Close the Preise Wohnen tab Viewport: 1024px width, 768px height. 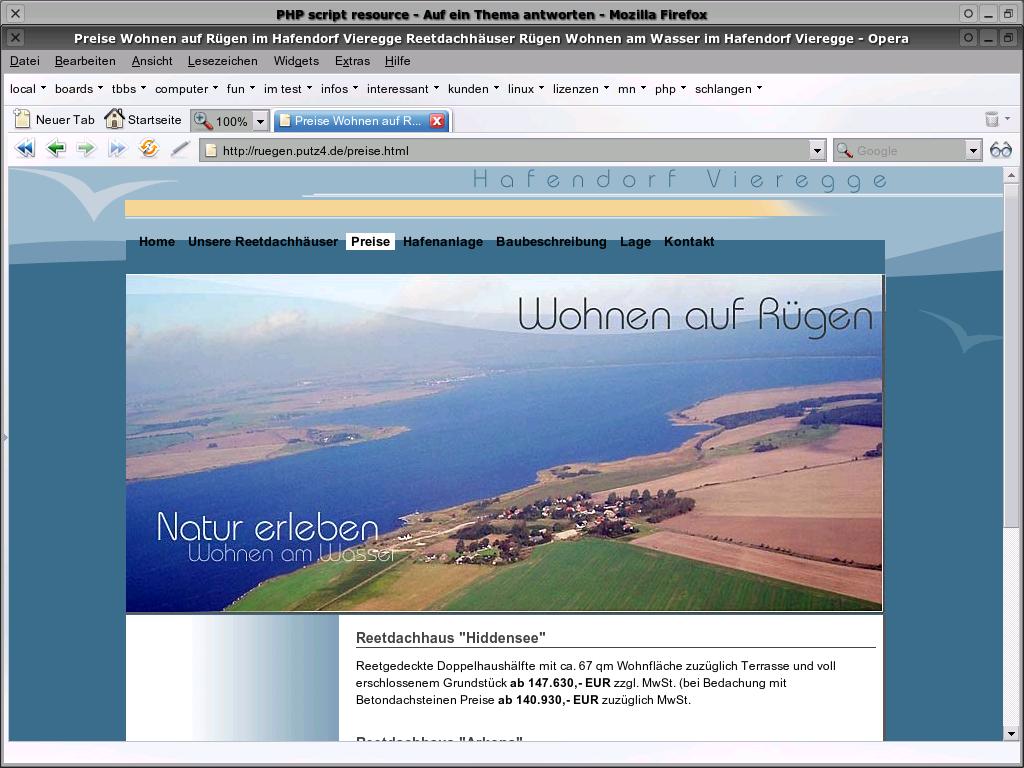[437, 121]
